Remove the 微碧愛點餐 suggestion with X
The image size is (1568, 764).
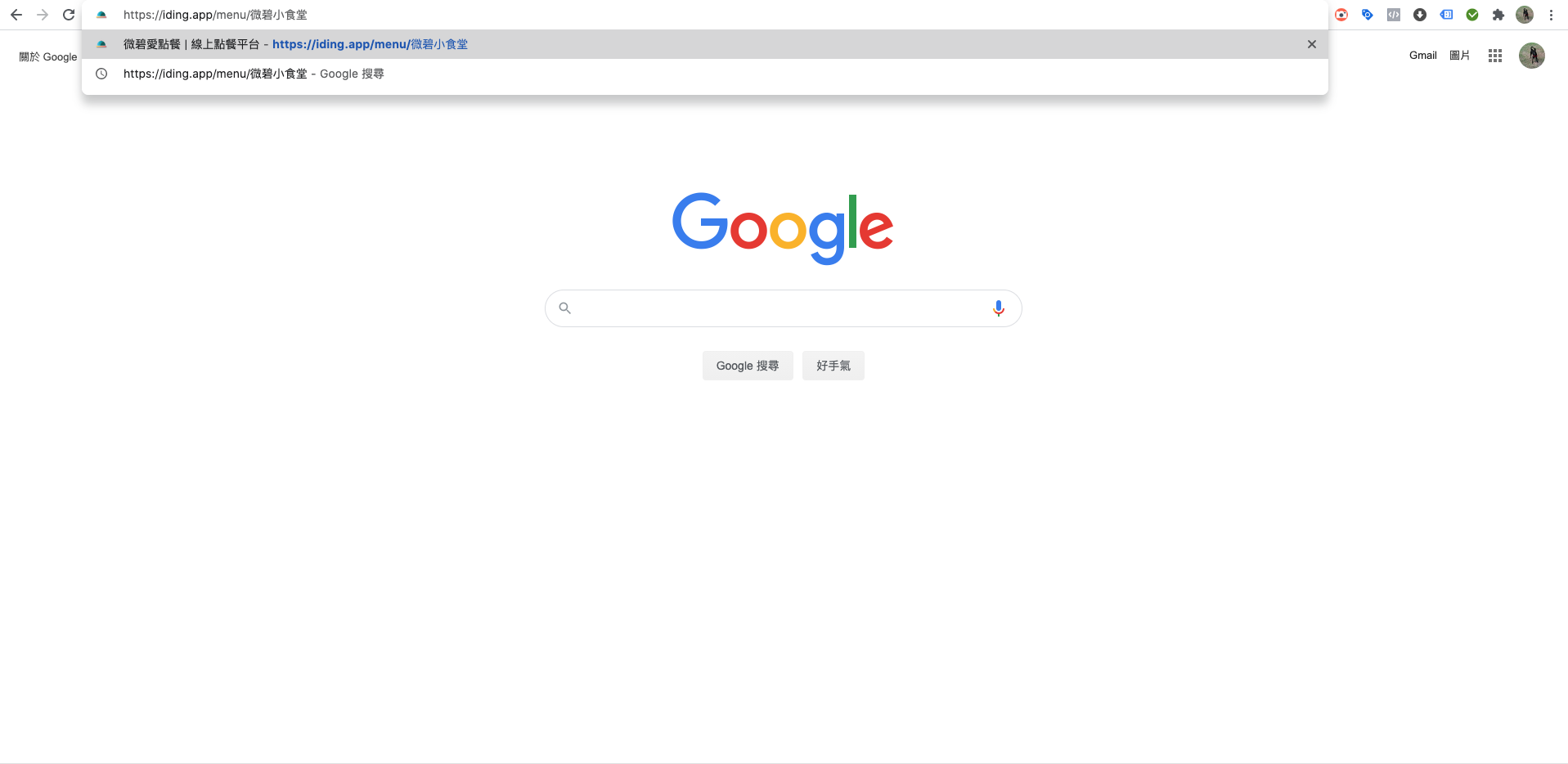pos(1312,44)
